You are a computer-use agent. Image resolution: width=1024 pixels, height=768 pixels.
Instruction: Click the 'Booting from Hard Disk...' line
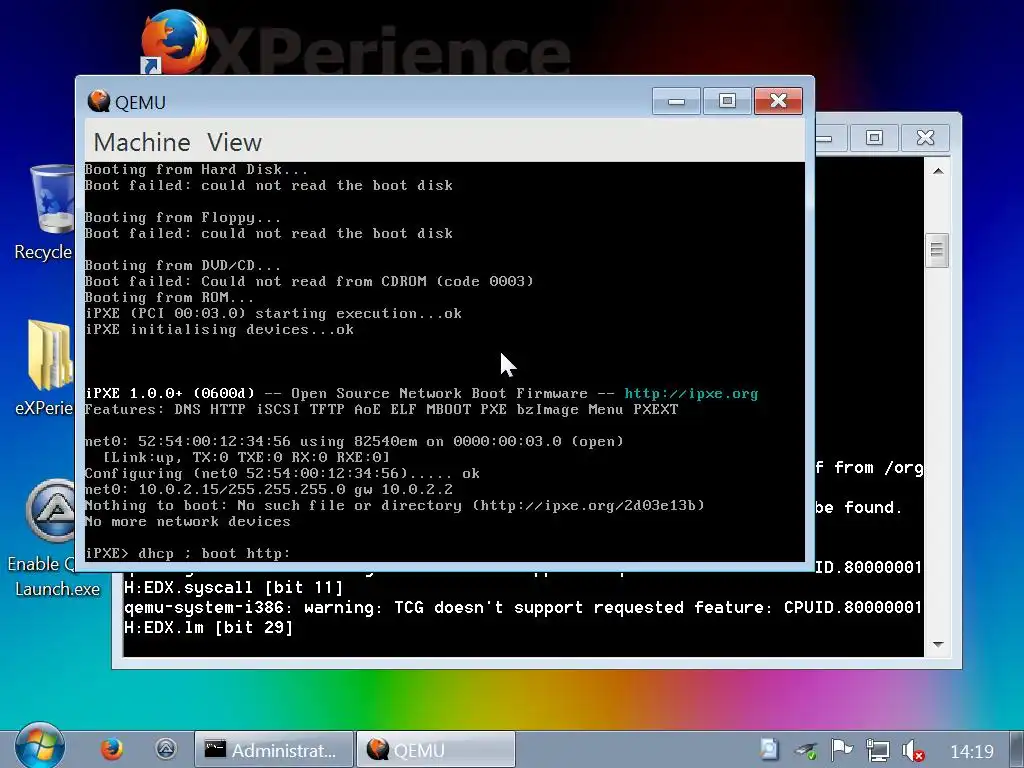[x=196, y=170]
